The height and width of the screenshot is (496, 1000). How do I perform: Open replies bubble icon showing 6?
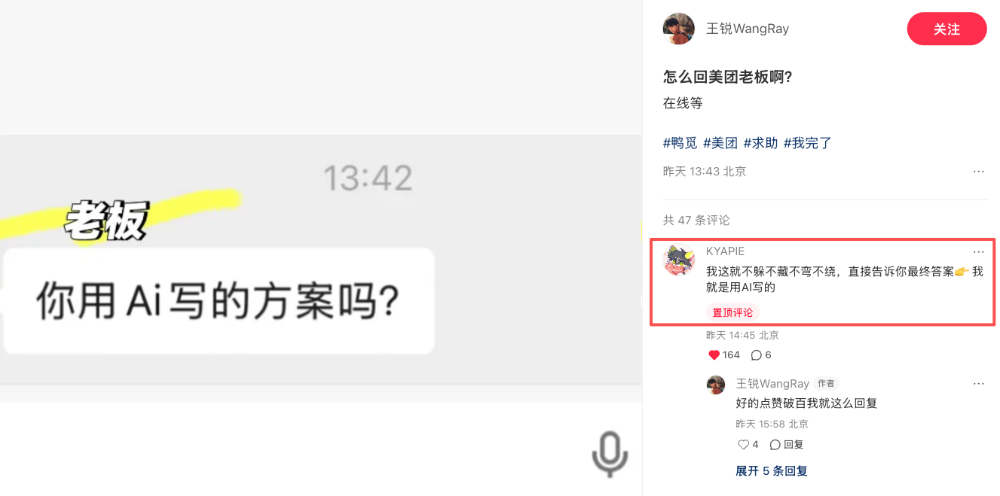coord(756,355)
